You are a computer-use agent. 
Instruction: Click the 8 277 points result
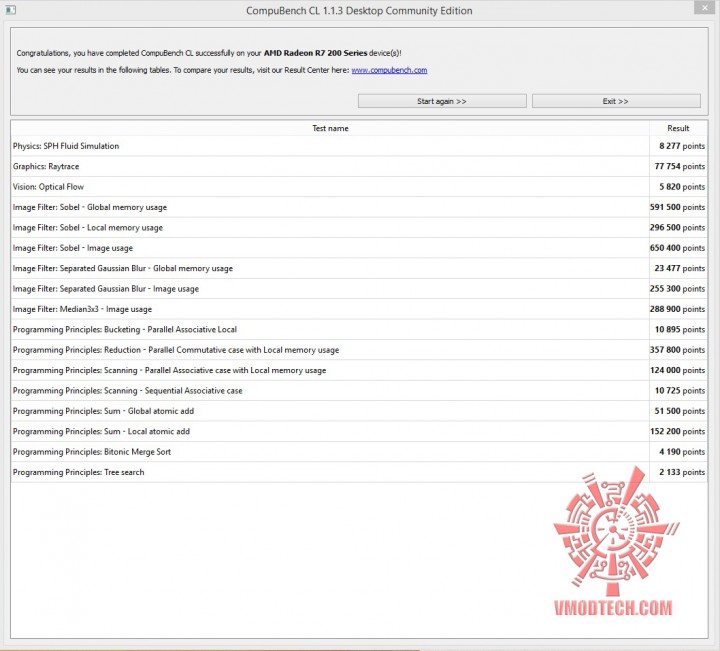tap(682, 146)
